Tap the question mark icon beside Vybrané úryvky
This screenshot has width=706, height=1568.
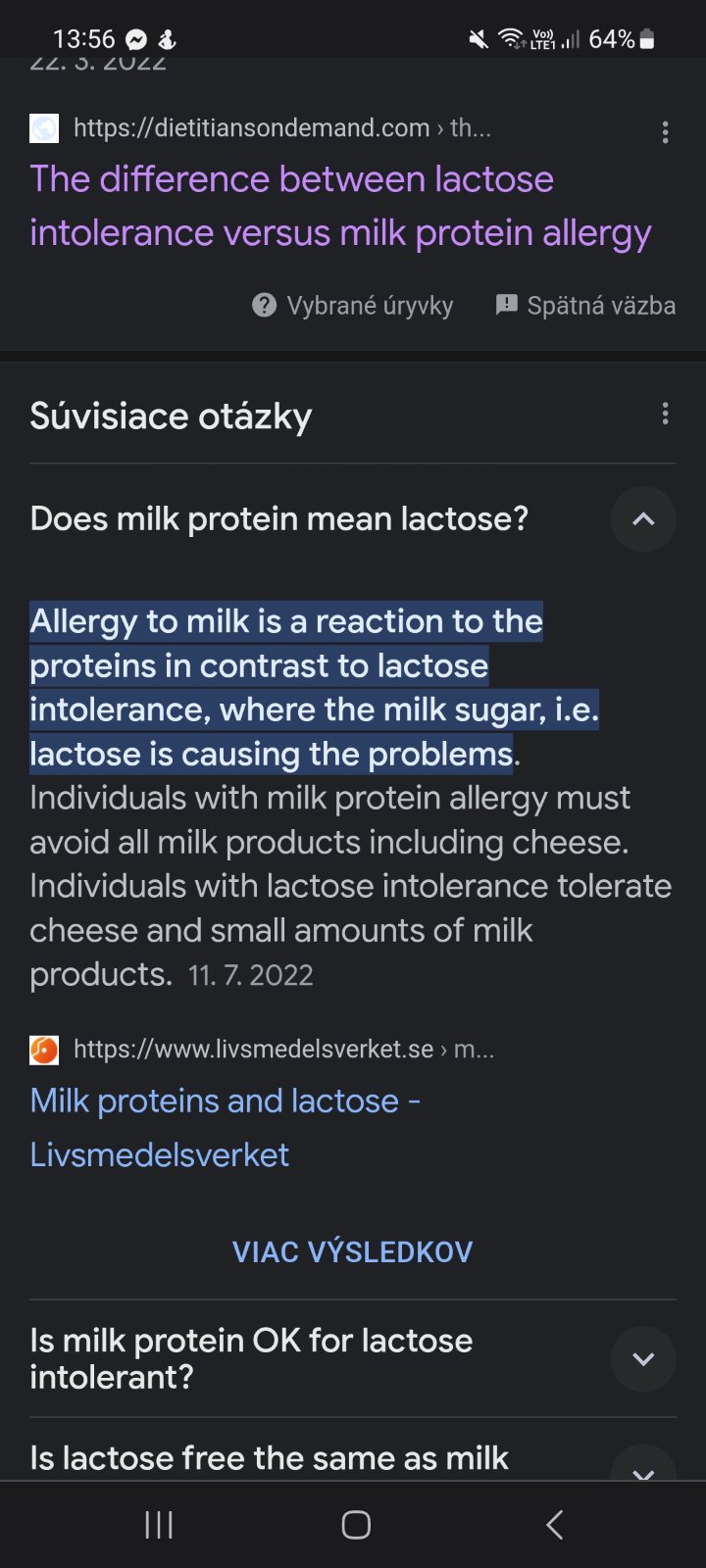[264, 306]
